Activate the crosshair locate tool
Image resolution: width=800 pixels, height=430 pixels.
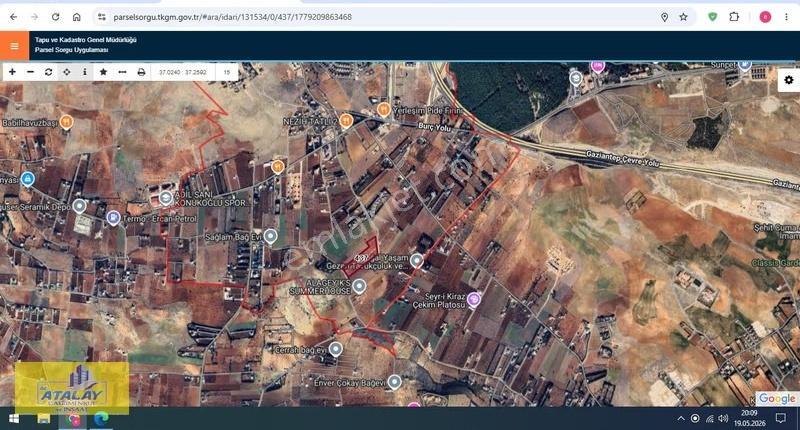67,72
